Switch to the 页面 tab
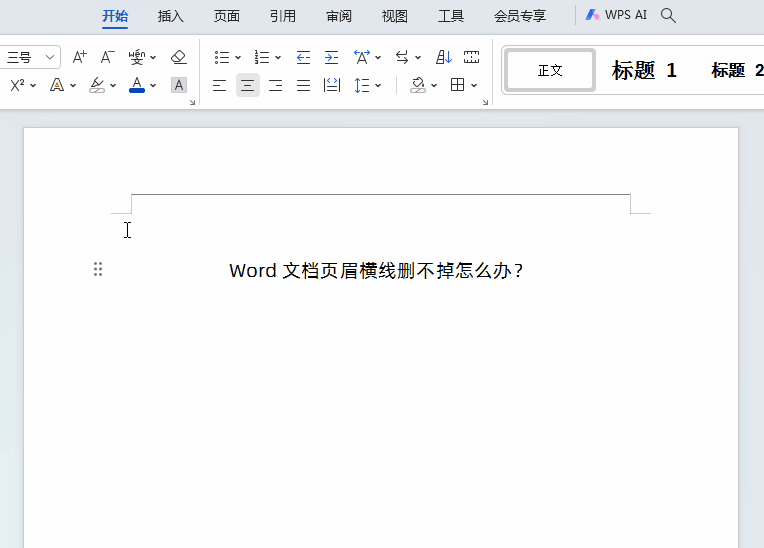The width and height of the screenshot is (764, 548). click(227, 17)
